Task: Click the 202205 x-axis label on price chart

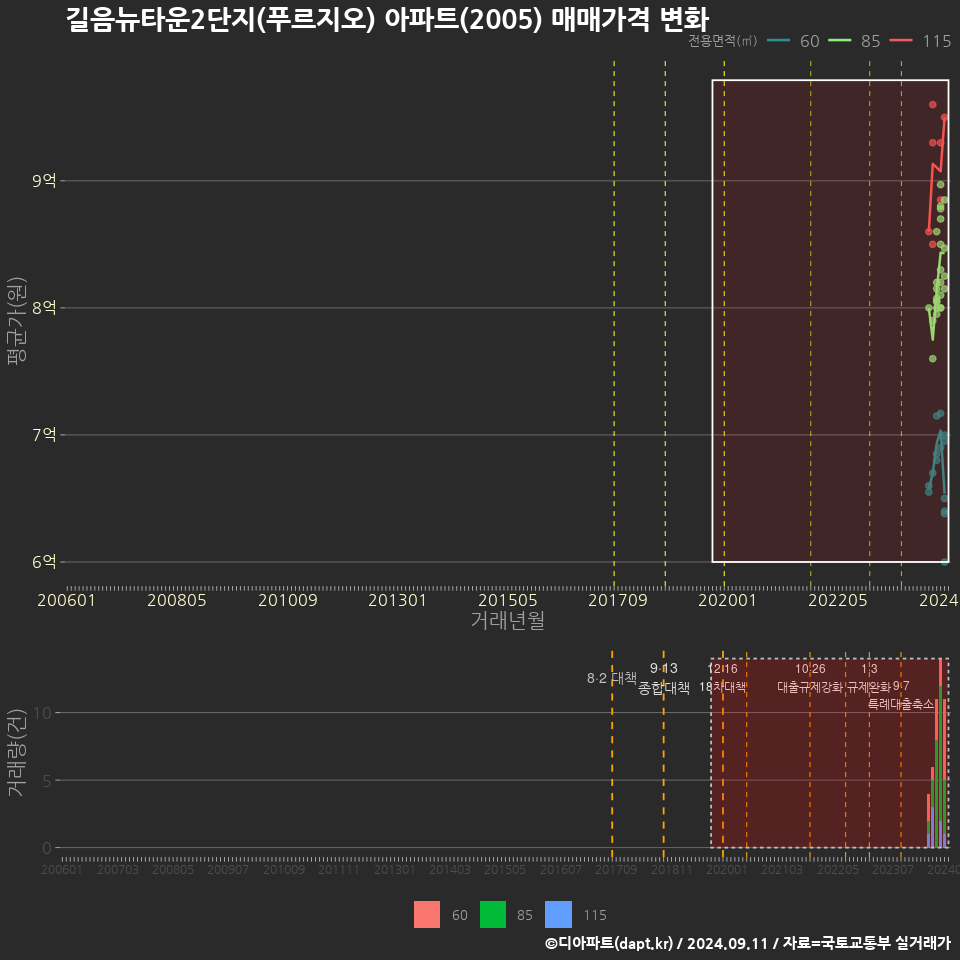Action: click(838, 600)
